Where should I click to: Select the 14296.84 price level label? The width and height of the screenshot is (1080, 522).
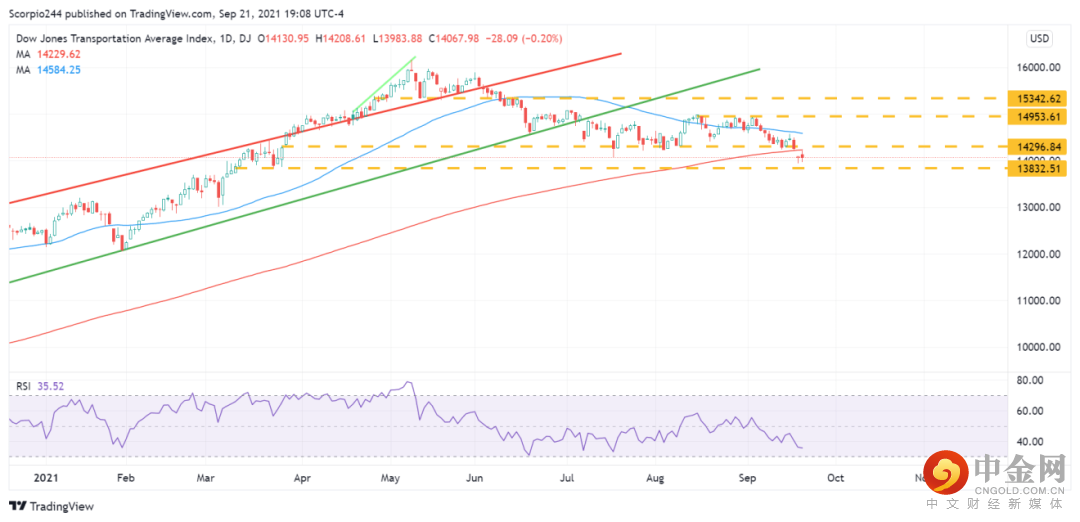point(1037,146)
